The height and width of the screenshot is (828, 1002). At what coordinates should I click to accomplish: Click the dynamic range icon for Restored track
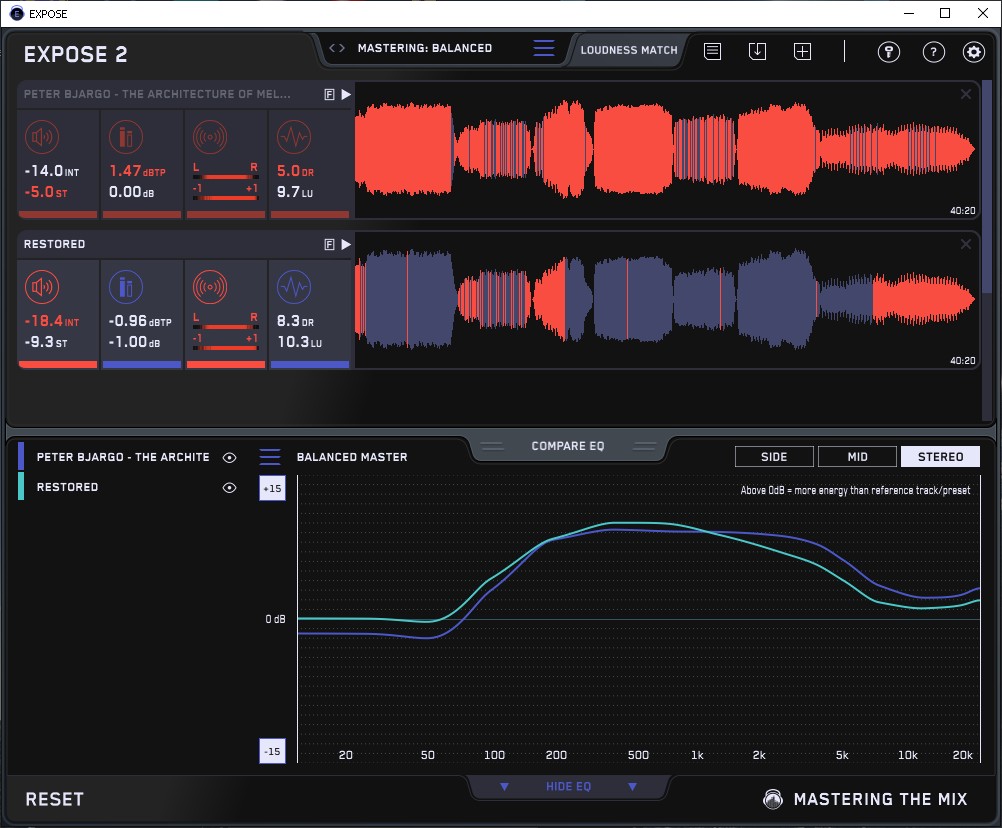coord(294,287)
